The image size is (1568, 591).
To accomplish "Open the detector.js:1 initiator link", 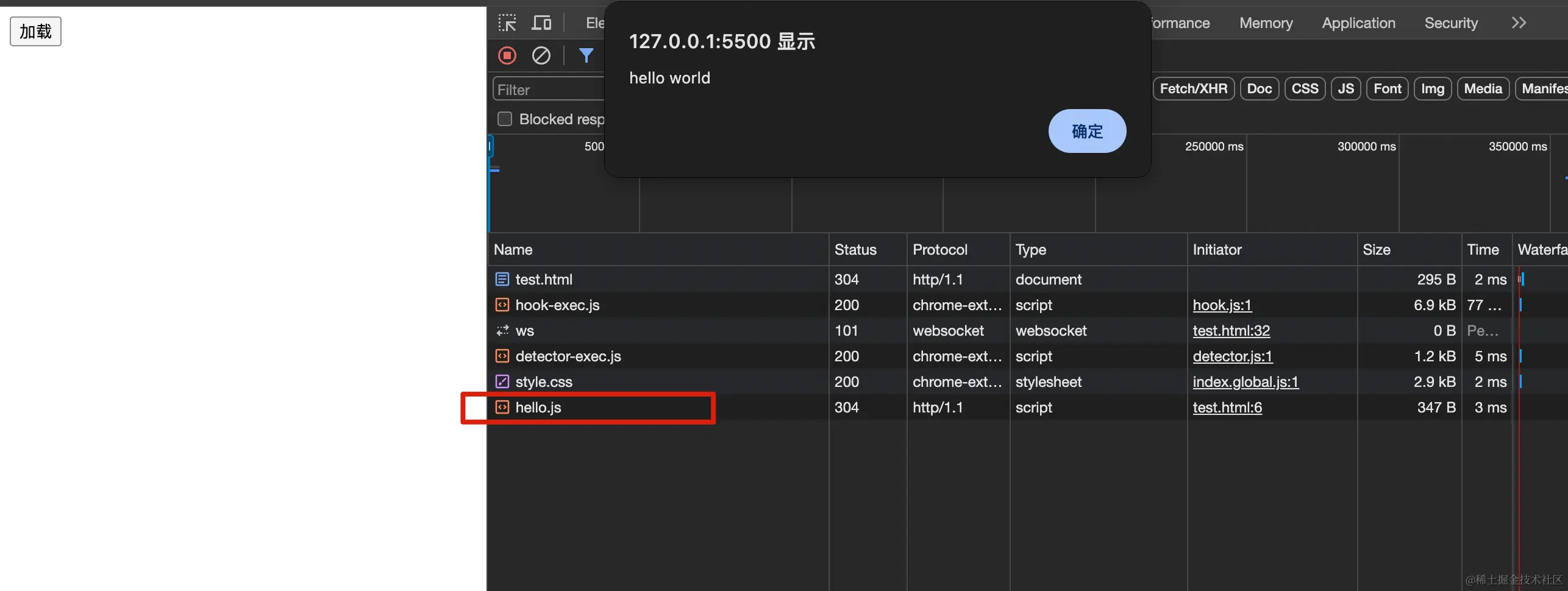I will click(1233, 356).
